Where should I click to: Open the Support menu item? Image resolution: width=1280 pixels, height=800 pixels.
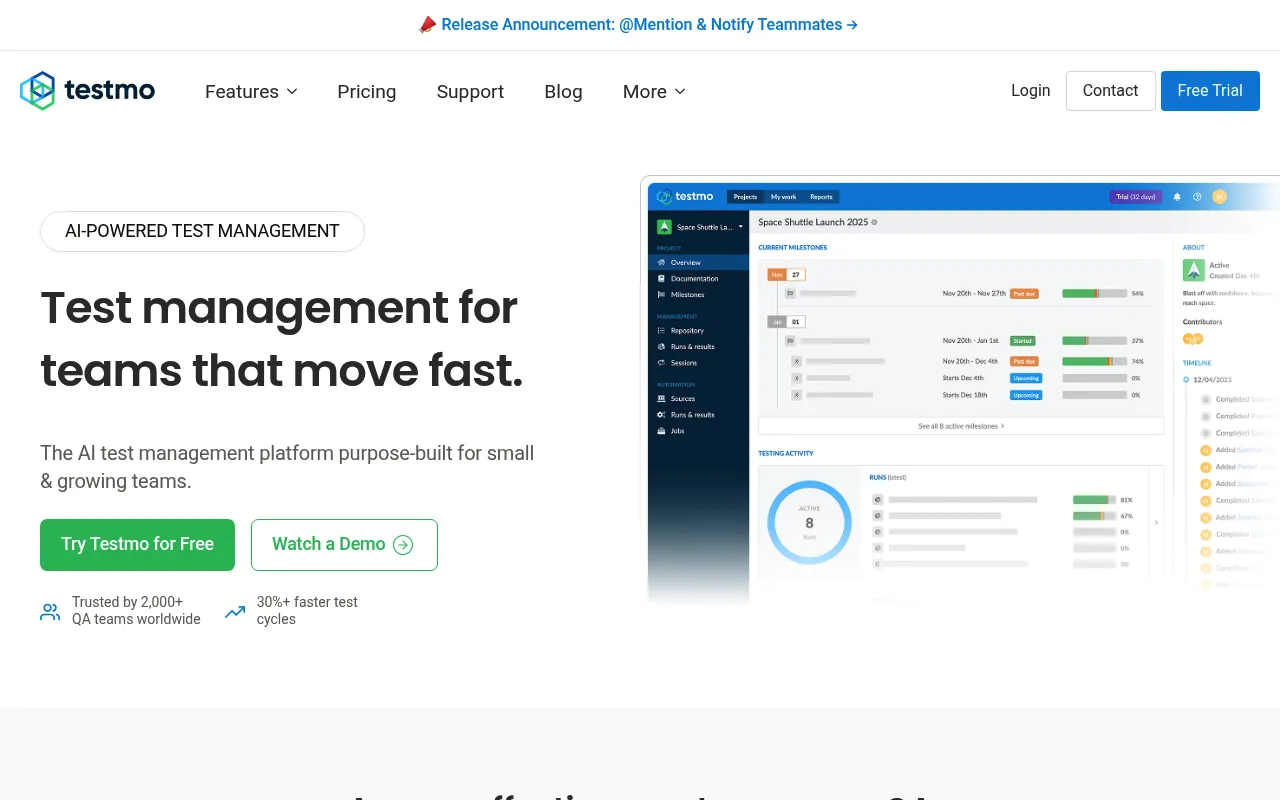pos(470,92)
